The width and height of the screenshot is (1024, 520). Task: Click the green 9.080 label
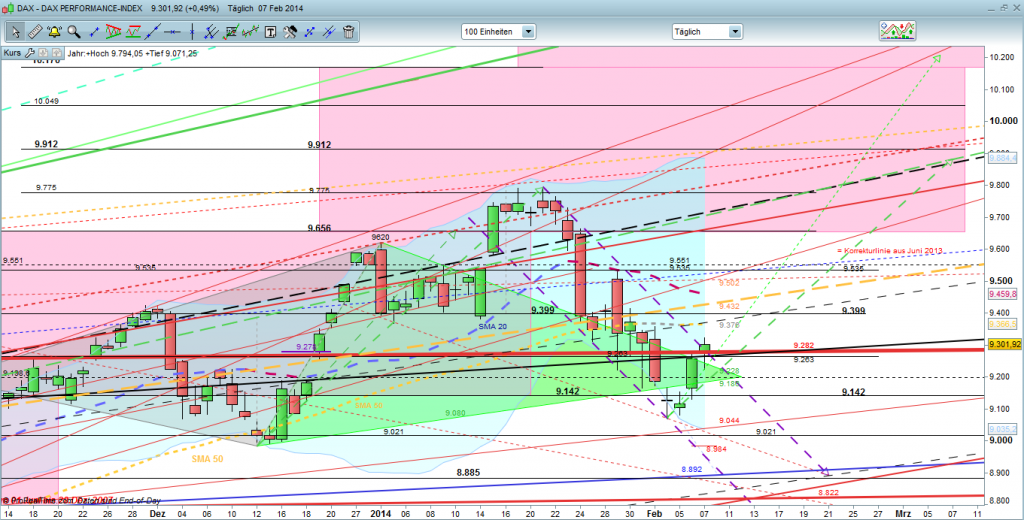click(455, 414)
